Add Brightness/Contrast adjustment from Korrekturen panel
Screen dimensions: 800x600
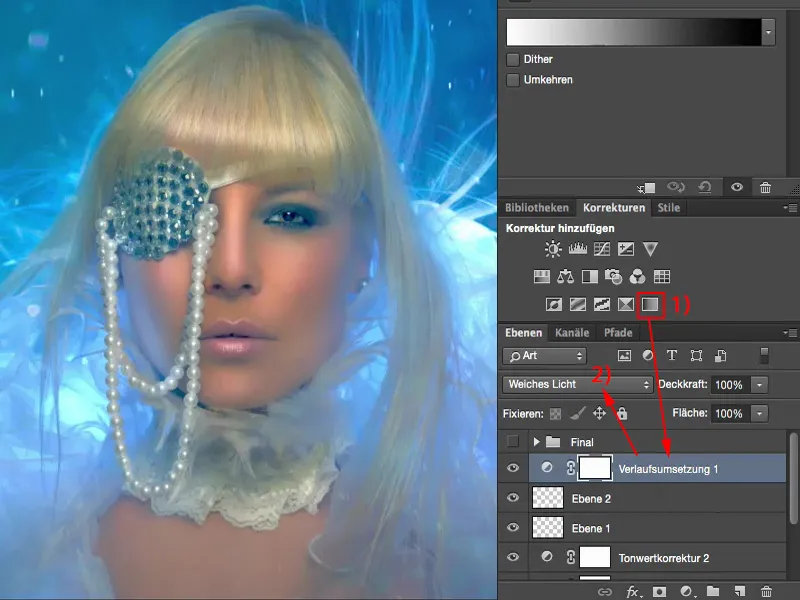(x=553, y=249)
